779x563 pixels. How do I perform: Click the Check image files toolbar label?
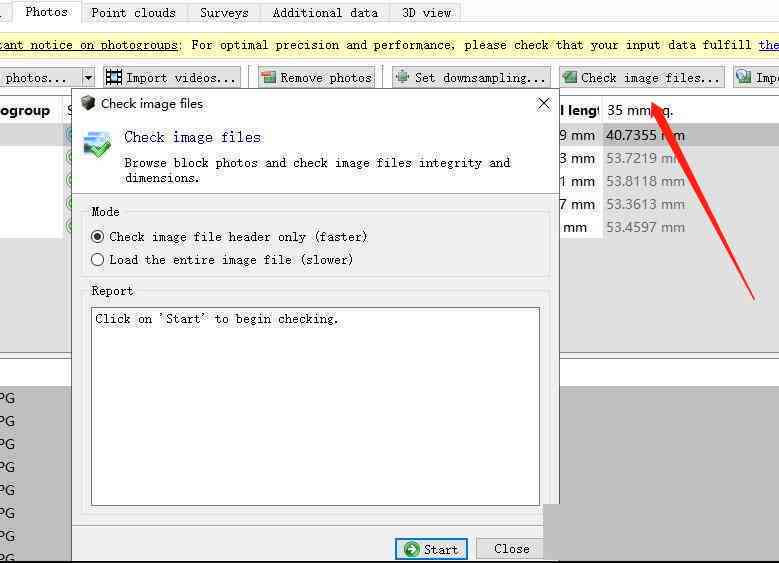click(x=650, y=78)
